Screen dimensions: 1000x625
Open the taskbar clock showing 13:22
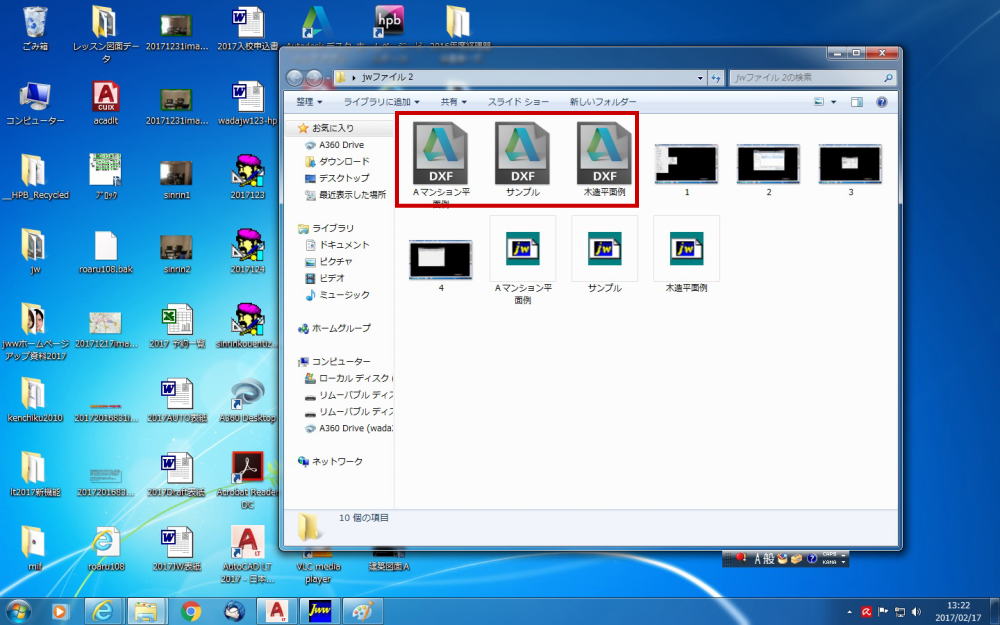click(958, 612)
